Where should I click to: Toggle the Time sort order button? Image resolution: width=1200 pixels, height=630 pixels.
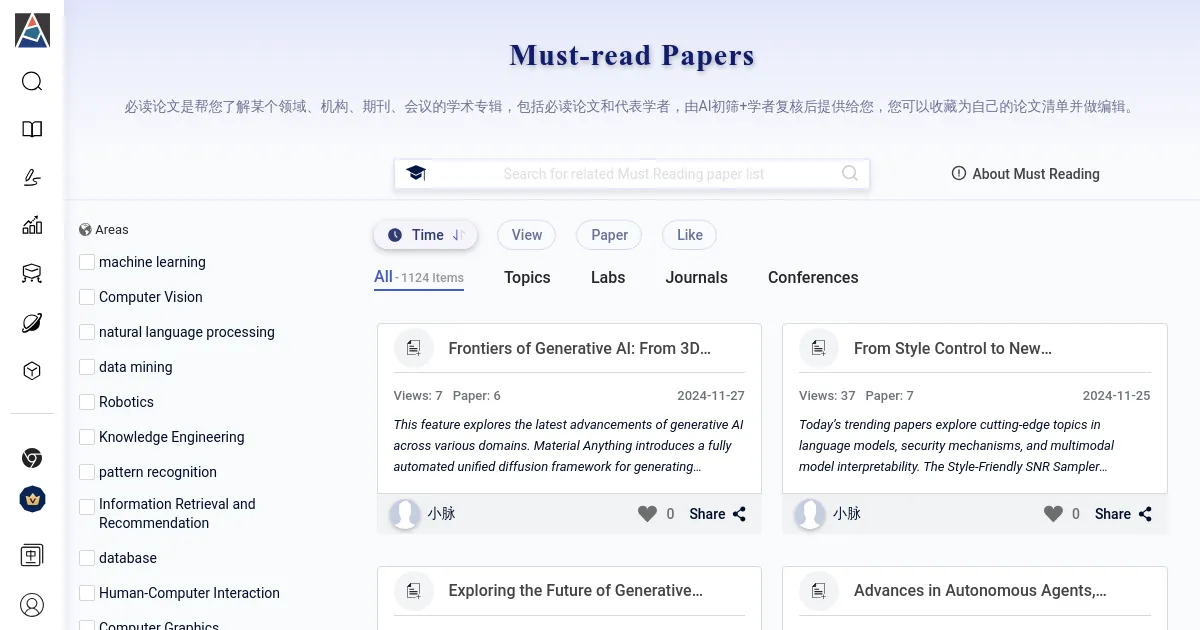(426, 235)
